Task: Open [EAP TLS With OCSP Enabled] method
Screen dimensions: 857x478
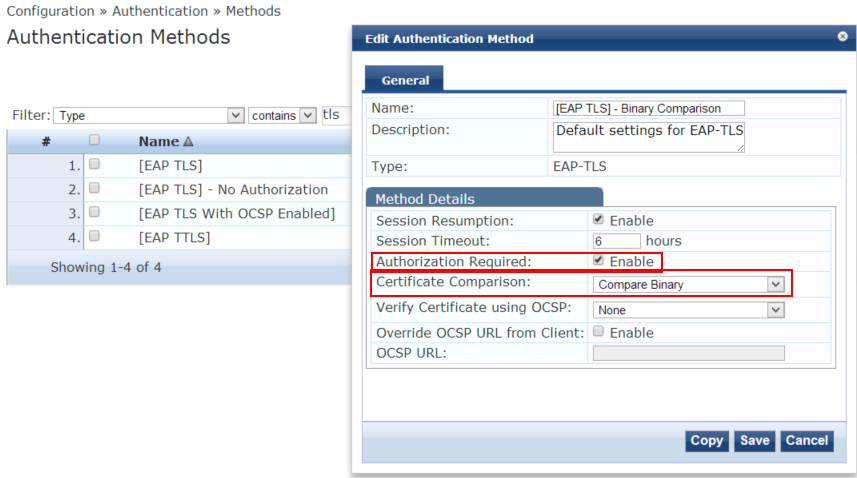Action: tap(237, 214)
